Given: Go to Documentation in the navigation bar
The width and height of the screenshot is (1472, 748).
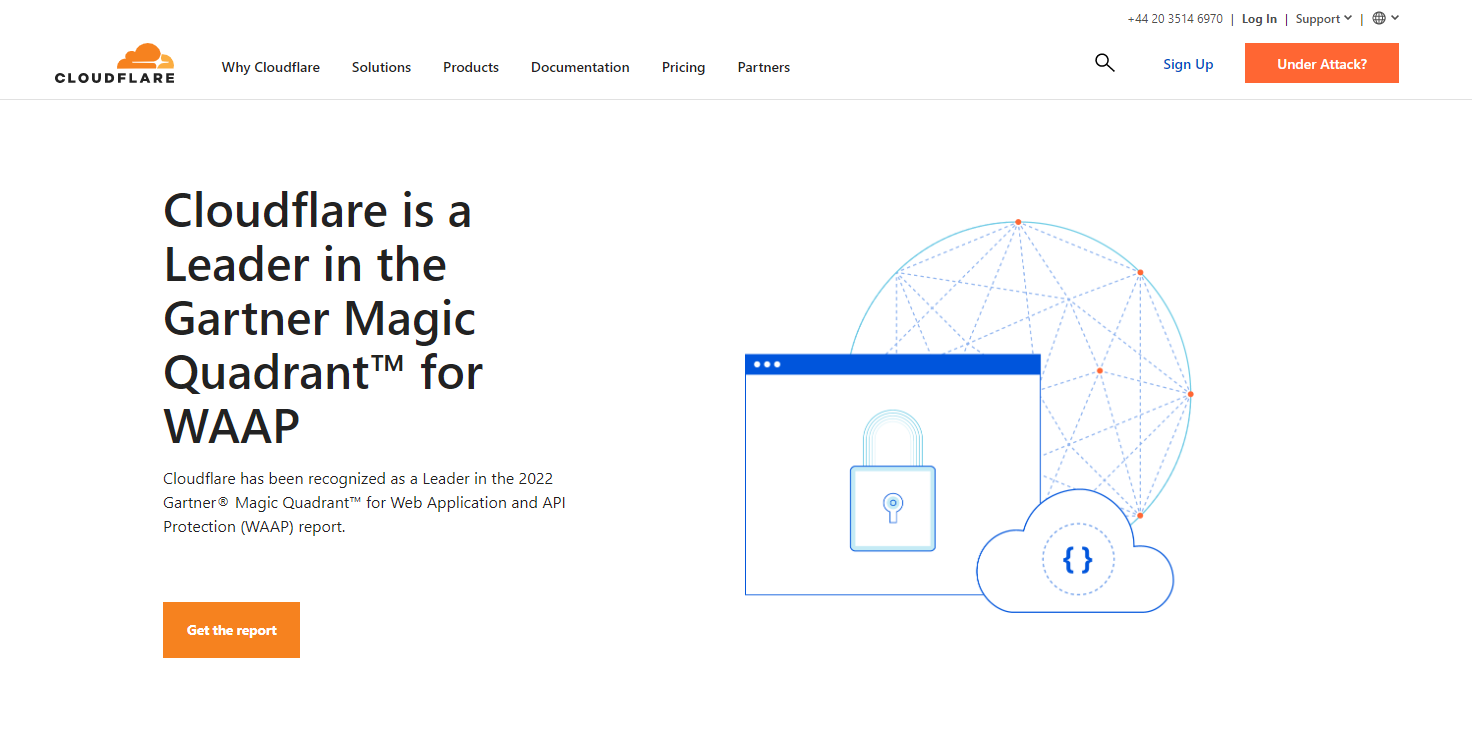Looking at the screenshot, I should 580,67.
